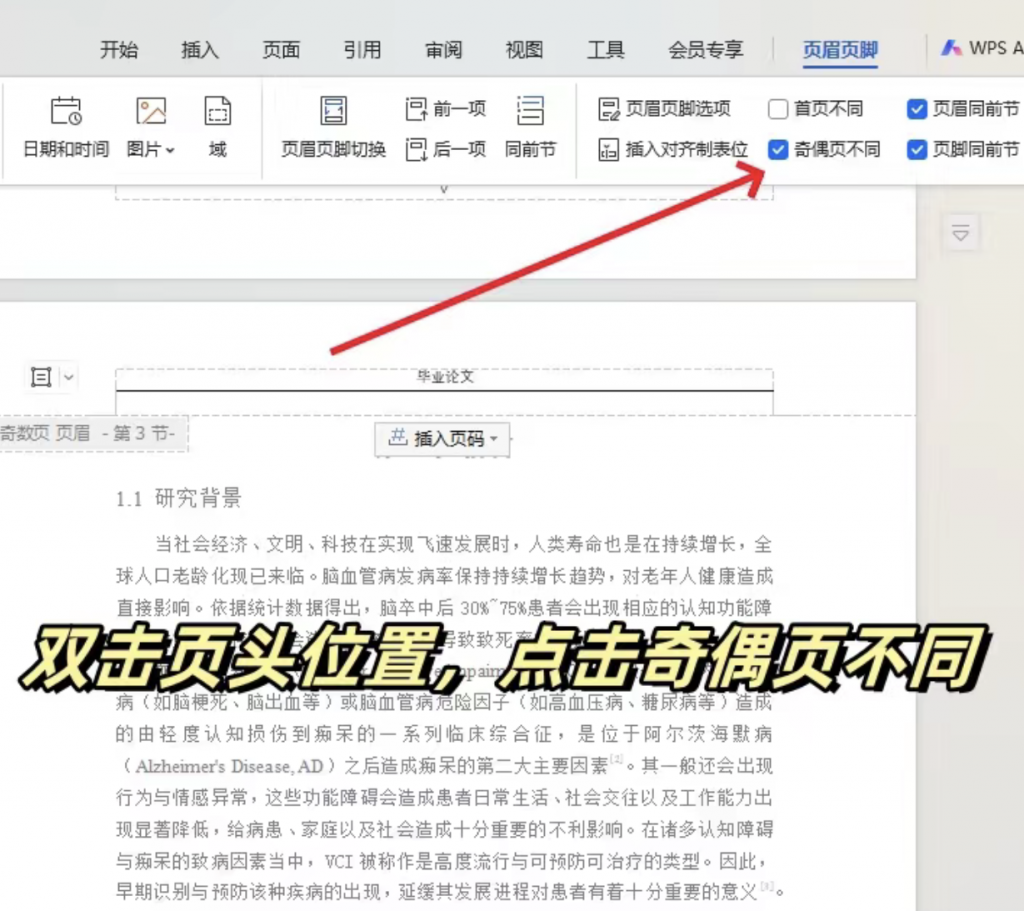
Task: Click 插入对齐制表位
Action: pos(673,150)
